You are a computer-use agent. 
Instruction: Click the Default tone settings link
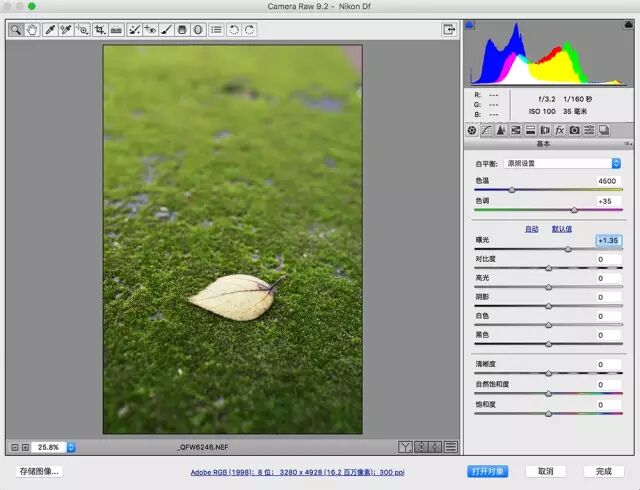click(x=562, y=229)
